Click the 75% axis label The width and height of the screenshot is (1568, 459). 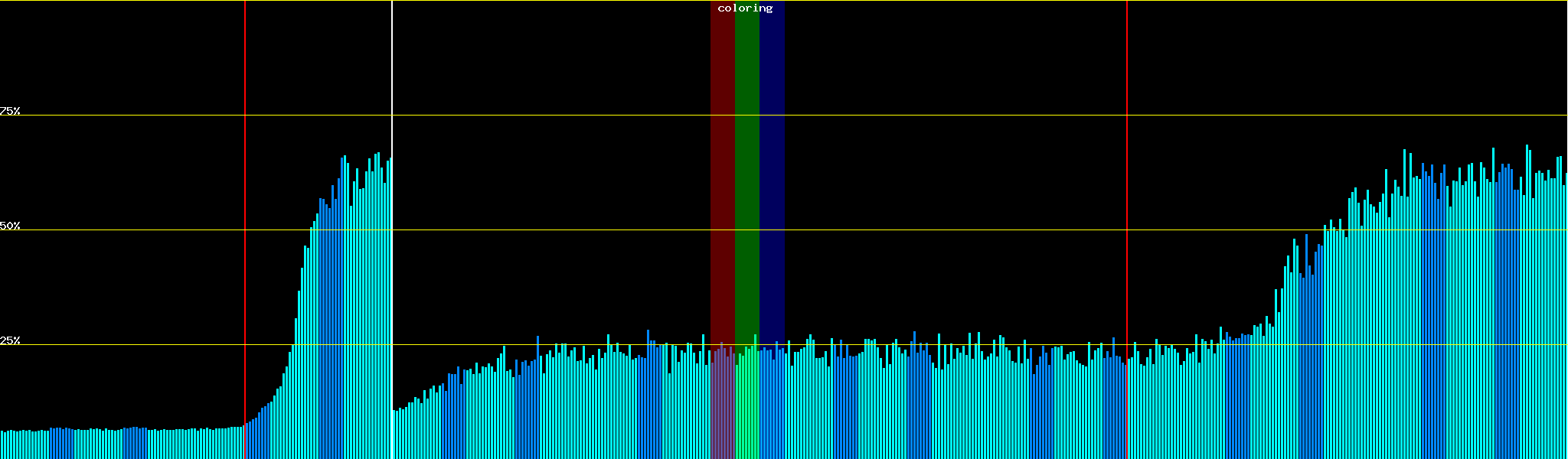click(x=10, y=111)
